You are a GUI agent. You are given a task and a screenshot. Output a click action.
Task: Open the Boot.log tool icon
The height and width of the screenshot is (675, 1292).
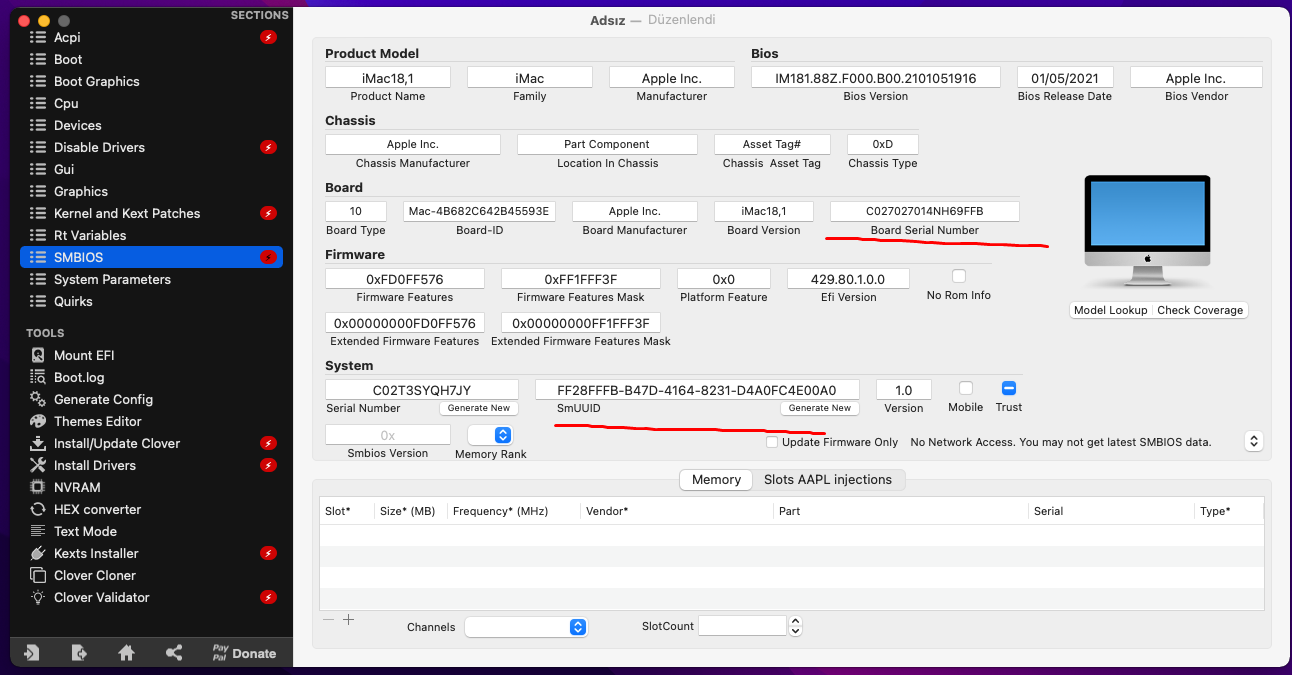pyautogui.click(x=38, y=377)
